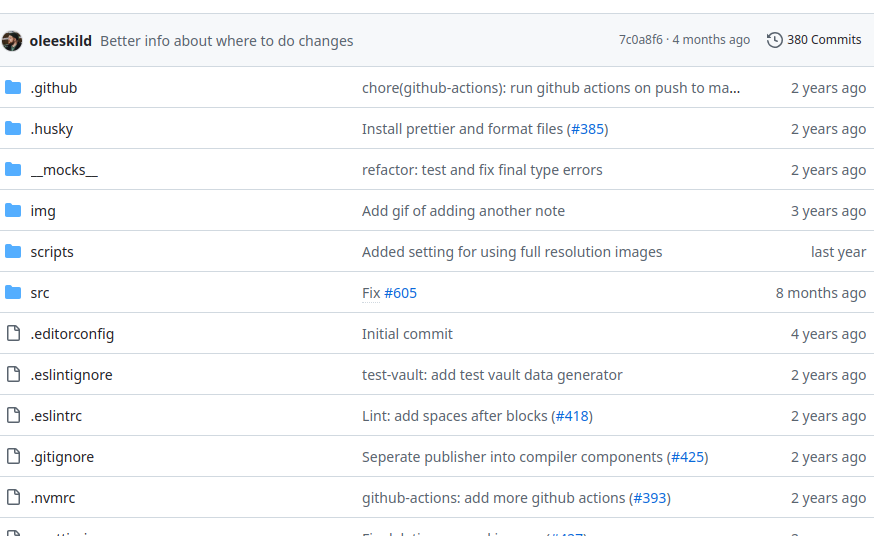Open the src folder
The width and height of the screenshot is (874, 536).
click(x=40, y=293)
